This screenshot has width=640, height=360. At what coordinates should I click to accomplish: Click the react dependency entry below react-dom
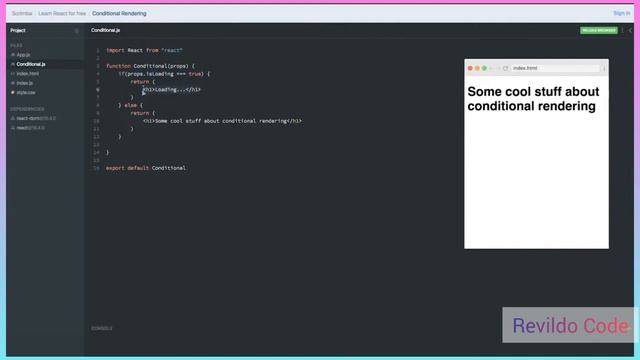click(31, 128)
